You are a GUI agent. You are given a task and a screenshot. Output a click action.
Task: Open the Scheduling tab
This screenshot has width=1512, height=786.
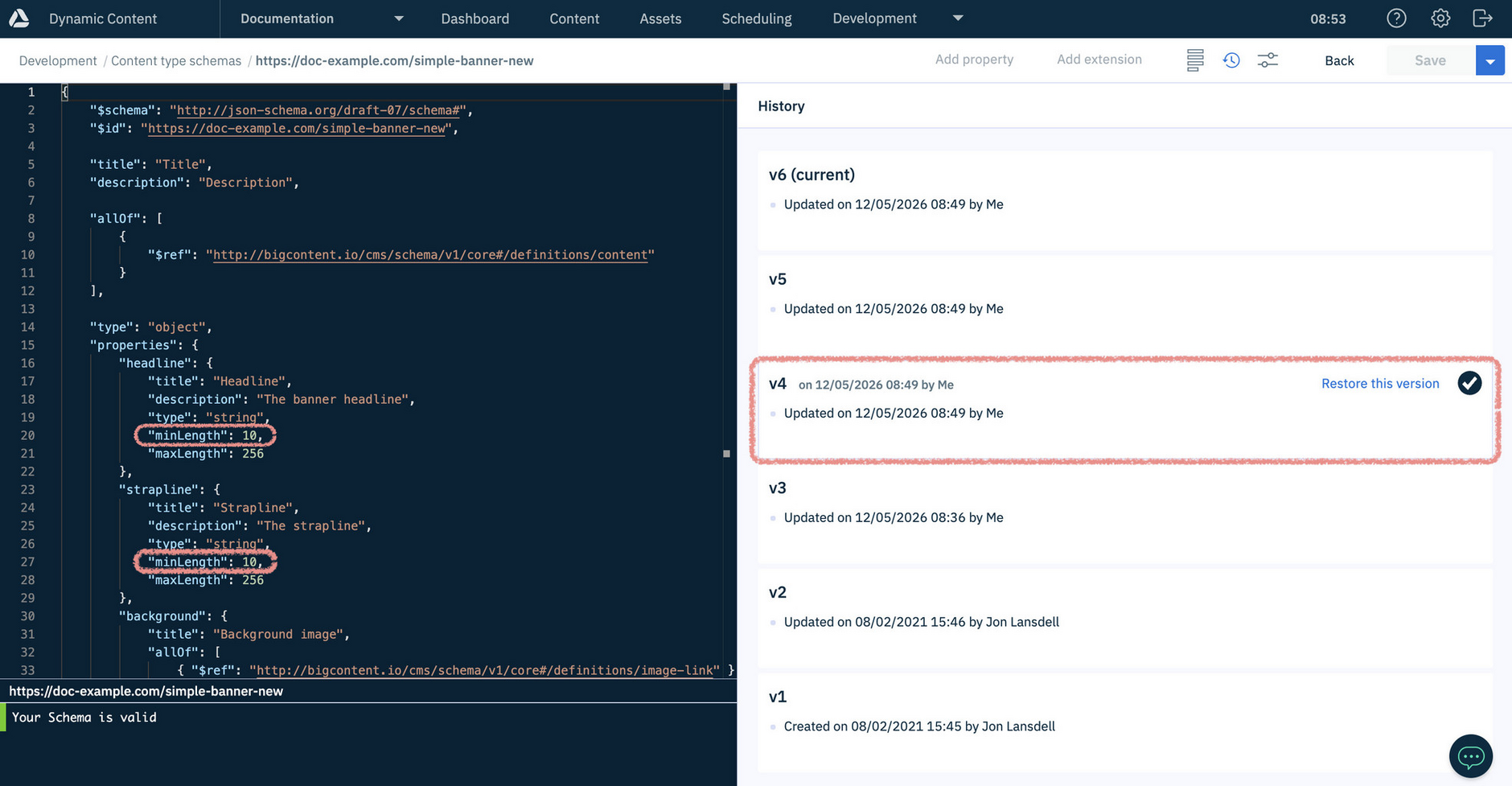coord(756,19)
